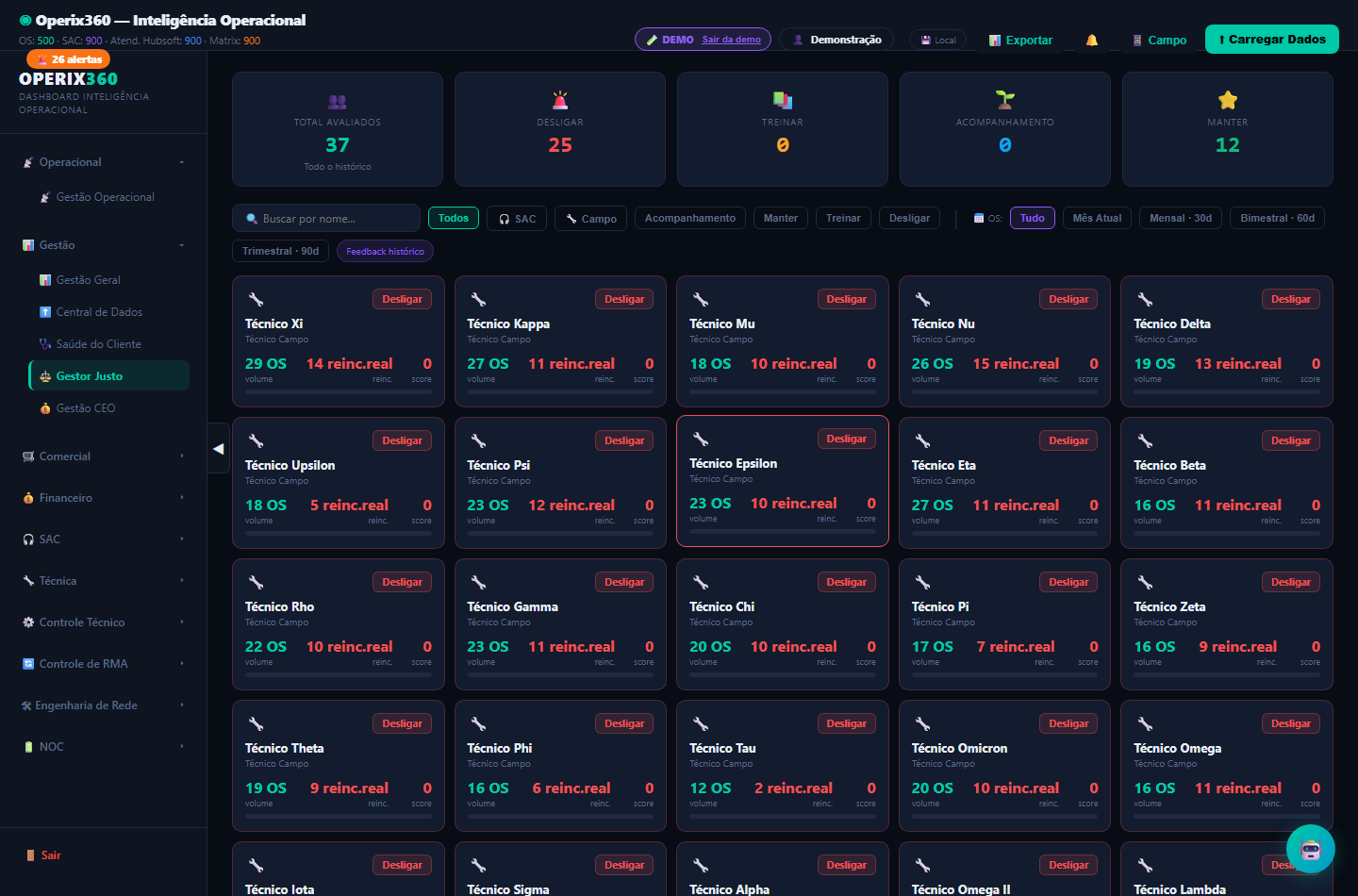Click the sprout icon on Acompanhamento card
The height and width of the screenshot is (896, 1358).
[x=1005, y=99]
